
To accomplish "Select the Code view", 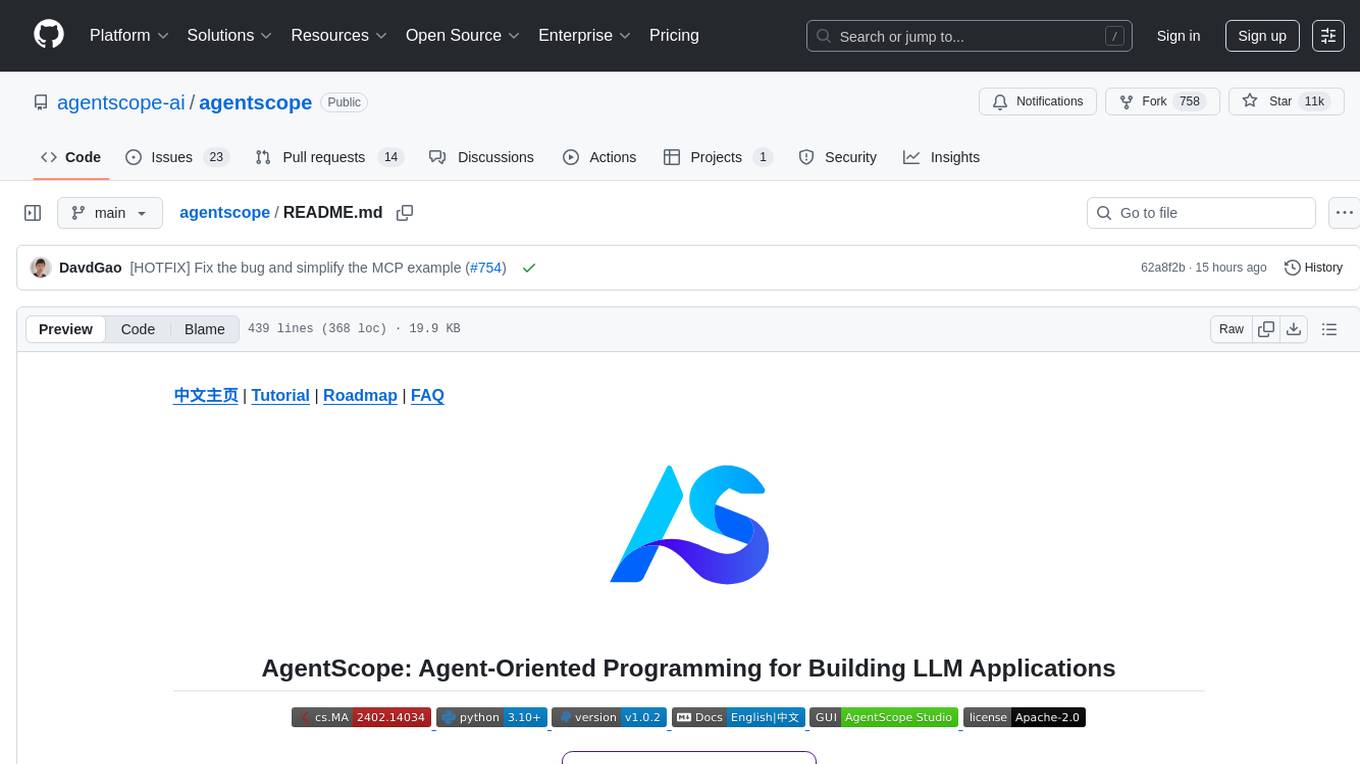I will [138, 329].
